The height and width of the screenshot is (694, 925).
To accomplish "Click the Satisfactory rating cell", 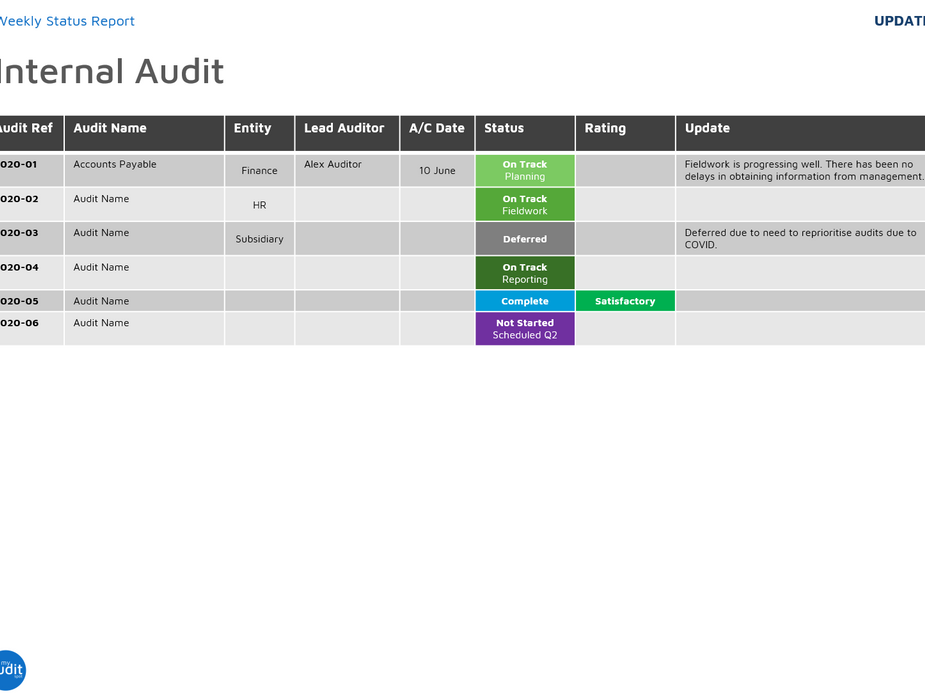I will (x=625, y=301).
